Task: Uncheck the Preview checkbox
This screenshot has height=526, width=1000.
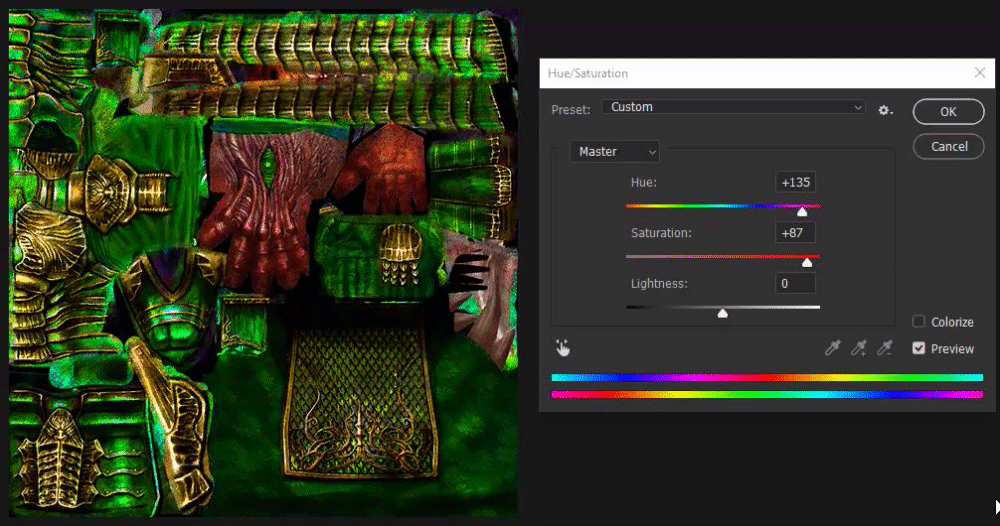Action: pos(918,348)
